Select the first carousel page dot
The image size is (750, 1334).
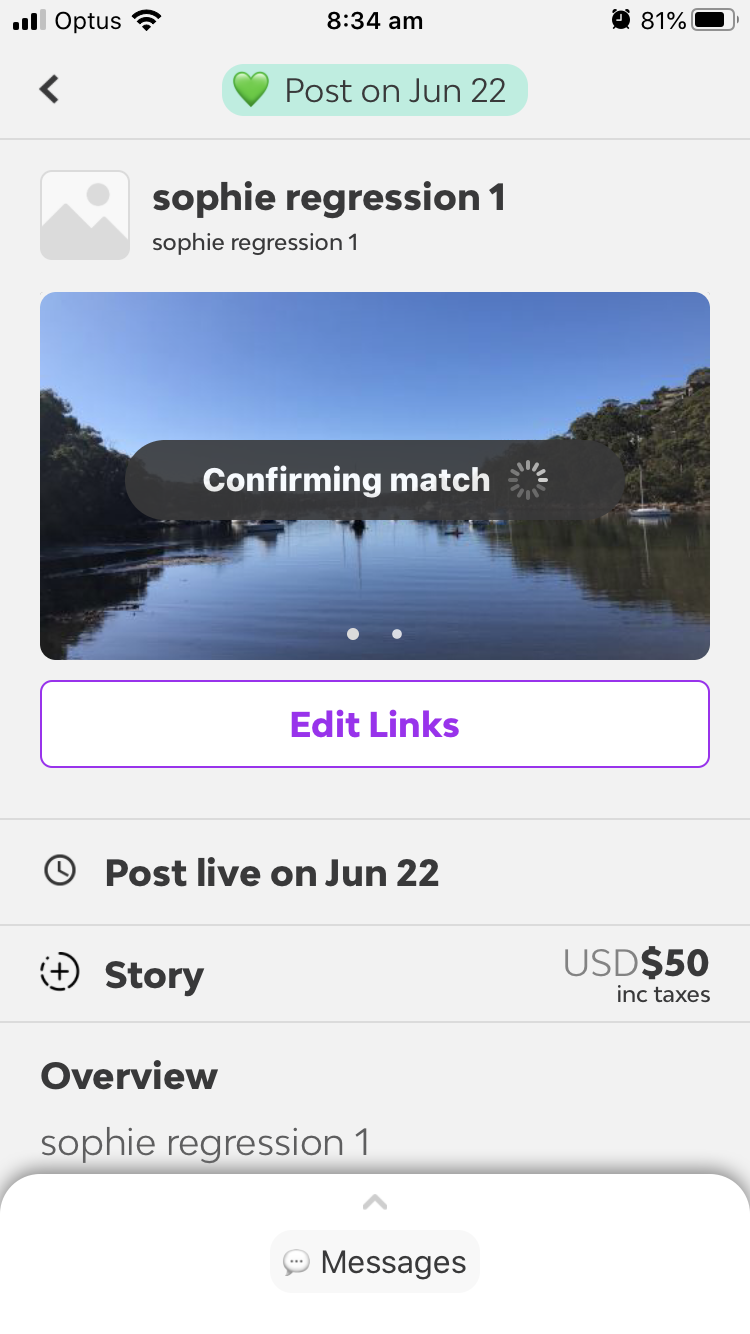coord(353,633)
